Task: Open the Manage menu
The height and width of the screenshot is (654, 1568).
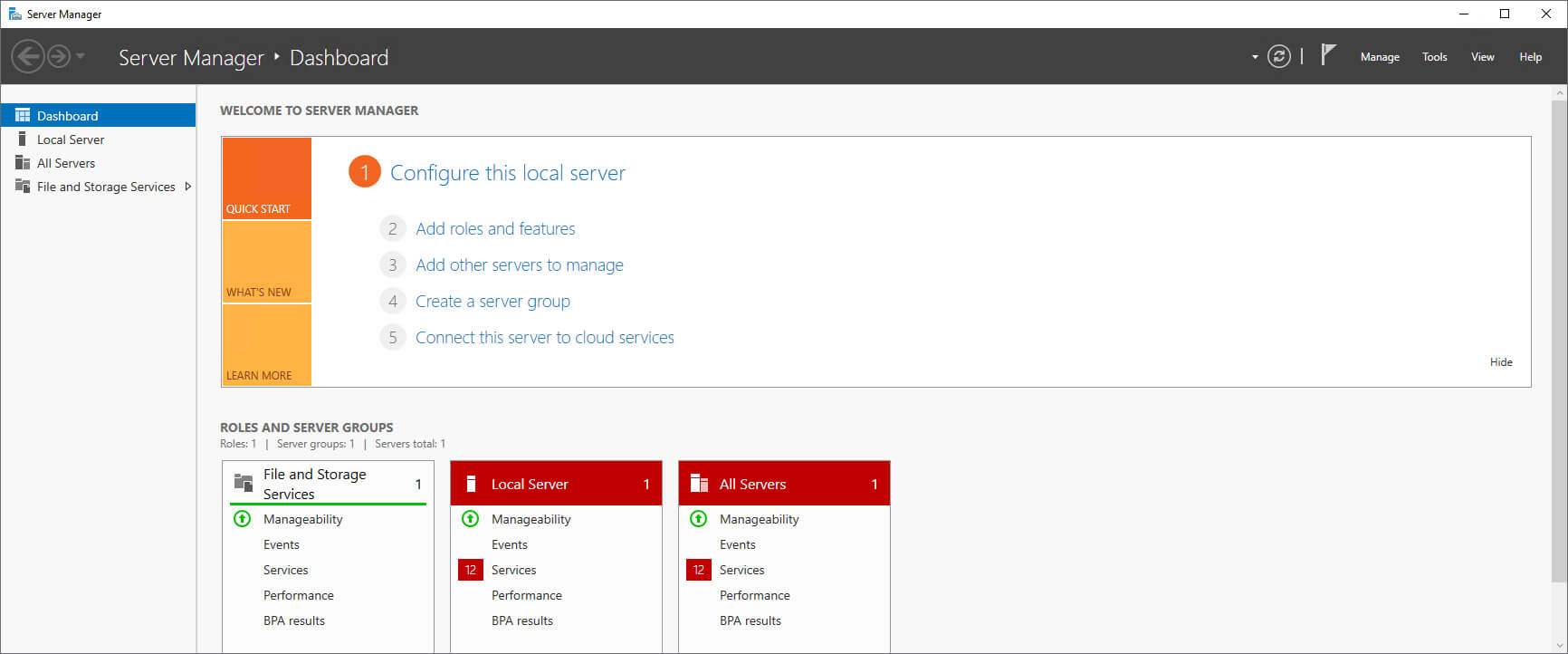Action: coord(1380,56)
